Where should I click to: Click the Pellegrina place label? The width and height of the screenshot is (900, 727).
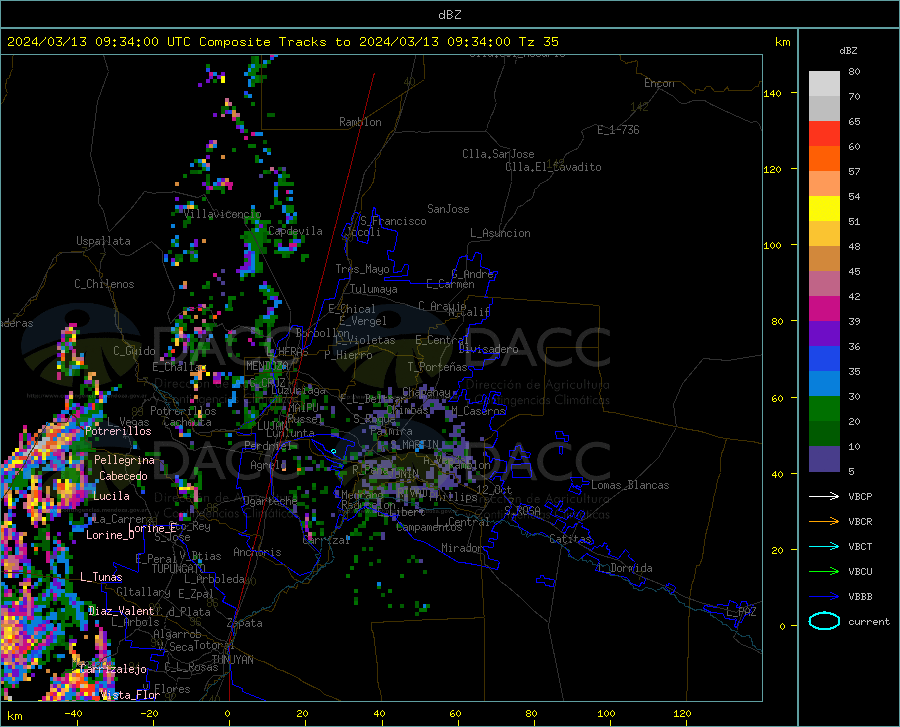coord(124,460)
